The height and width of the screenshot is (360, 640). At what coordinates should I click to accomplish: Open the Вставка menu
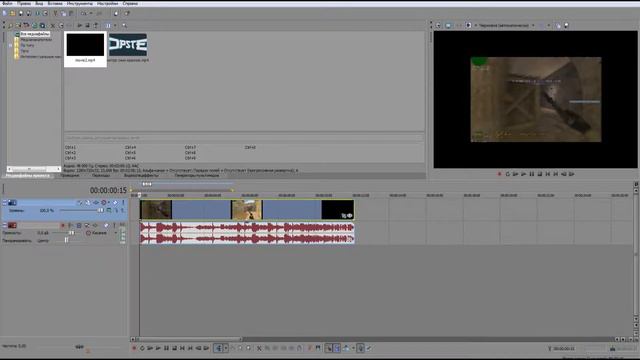coord(55,3)
